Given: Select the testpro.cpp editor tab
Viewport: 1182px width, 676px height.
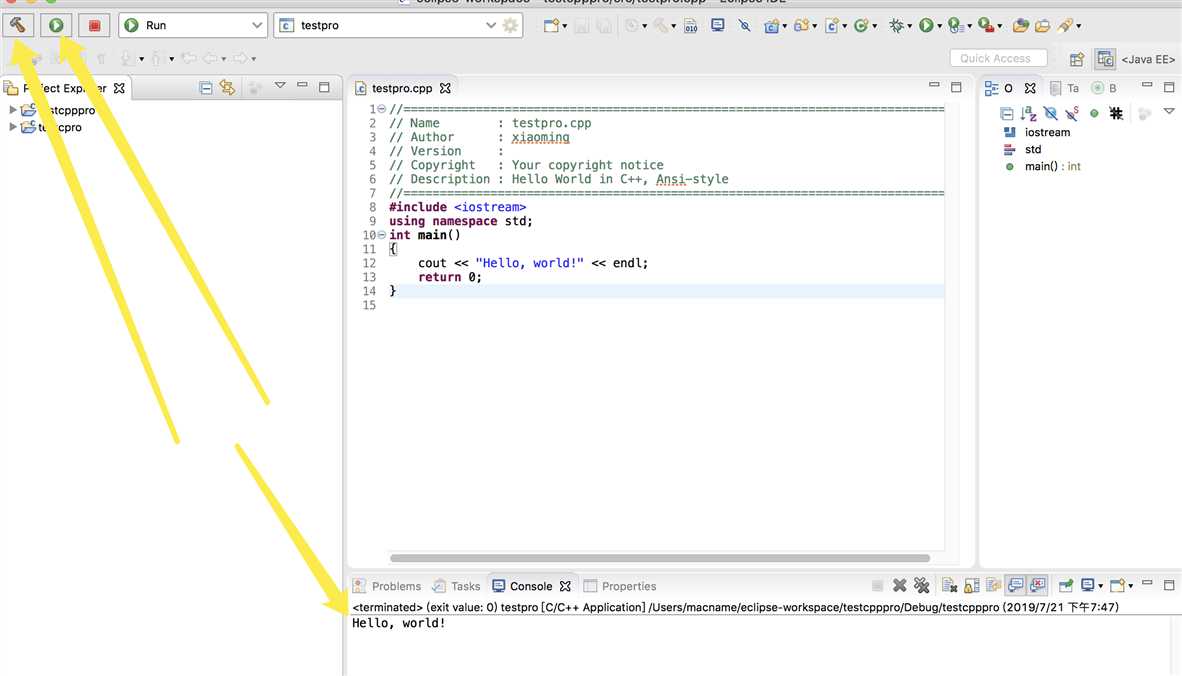Looking at the screenshot, I should [402, 88].
